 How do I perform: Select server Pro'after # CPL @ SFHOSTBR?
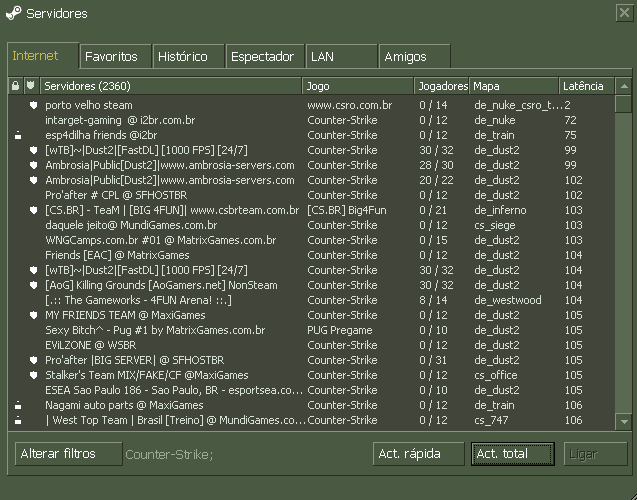point(311,195)
